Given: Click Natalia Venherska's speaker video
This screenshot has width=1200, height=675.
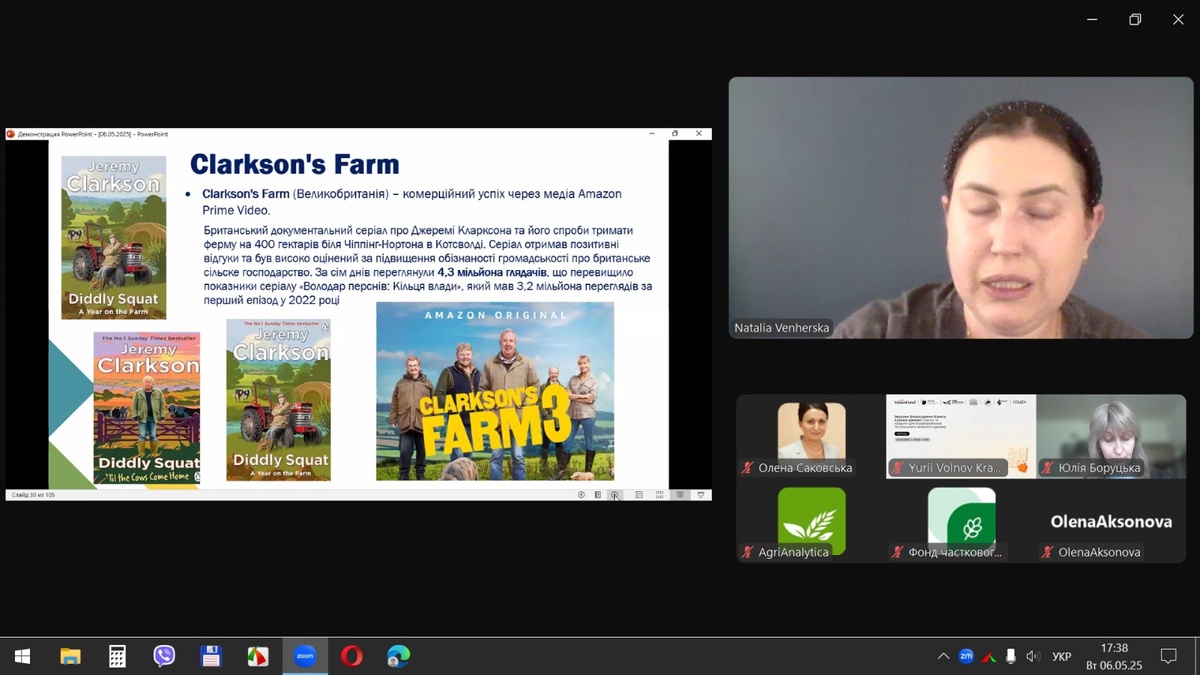Looking at the screenshot, I should (961, 208).
